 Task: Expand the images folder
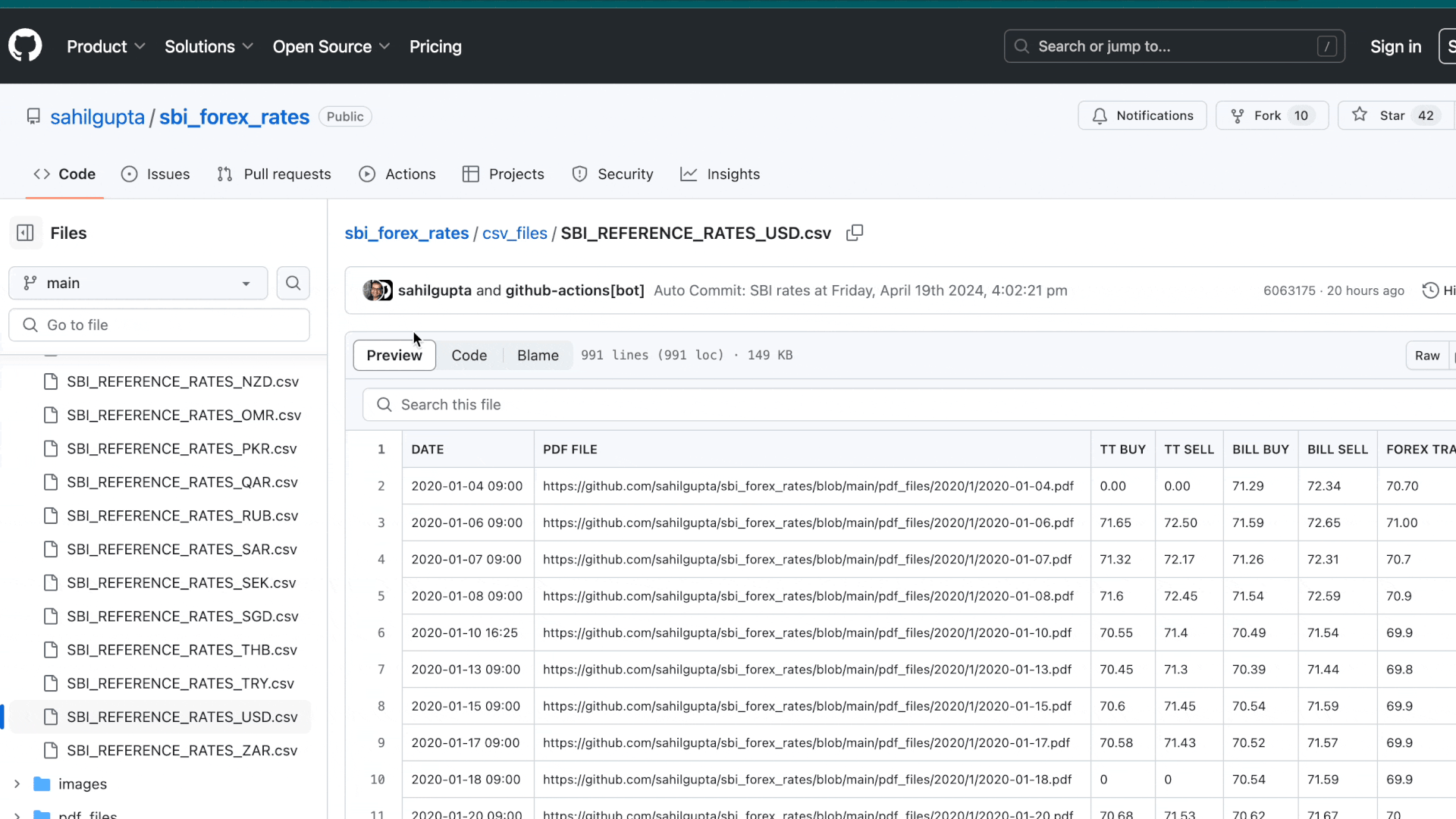tap(17, 783)
